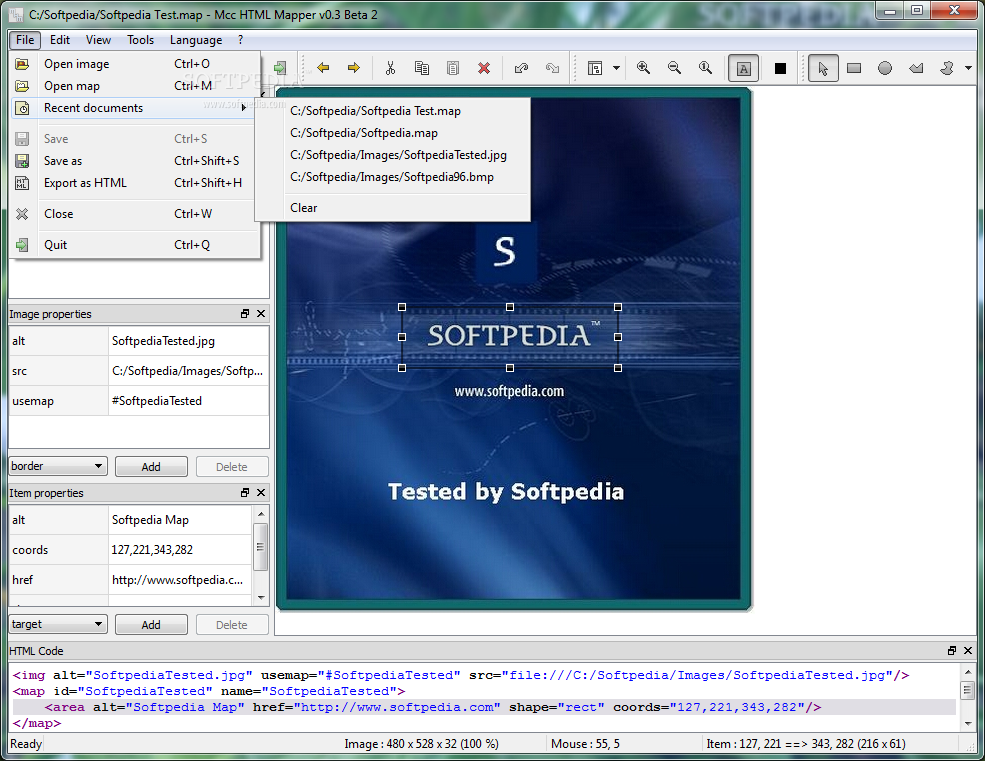Click Add button next to target dropdown
The width and height of the screenshot is (985, 761).
151,625
